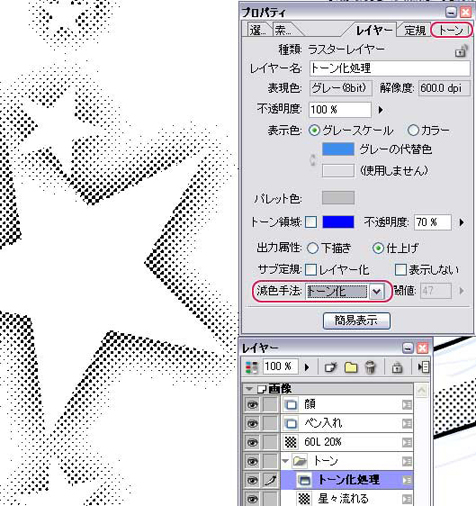Screen dimensions: 476x506
Task: Open the Layer panel flyout menu icon
Action: (423, 367)
